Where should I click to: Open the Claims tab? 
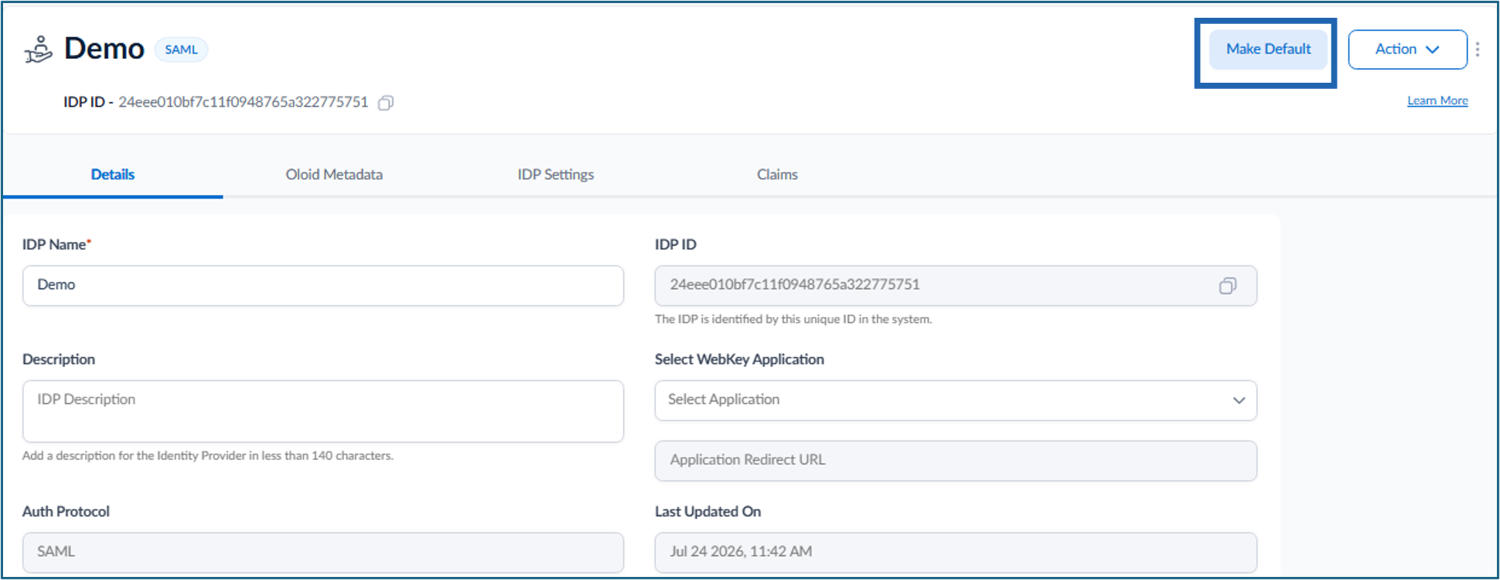[x=777, y=174]
